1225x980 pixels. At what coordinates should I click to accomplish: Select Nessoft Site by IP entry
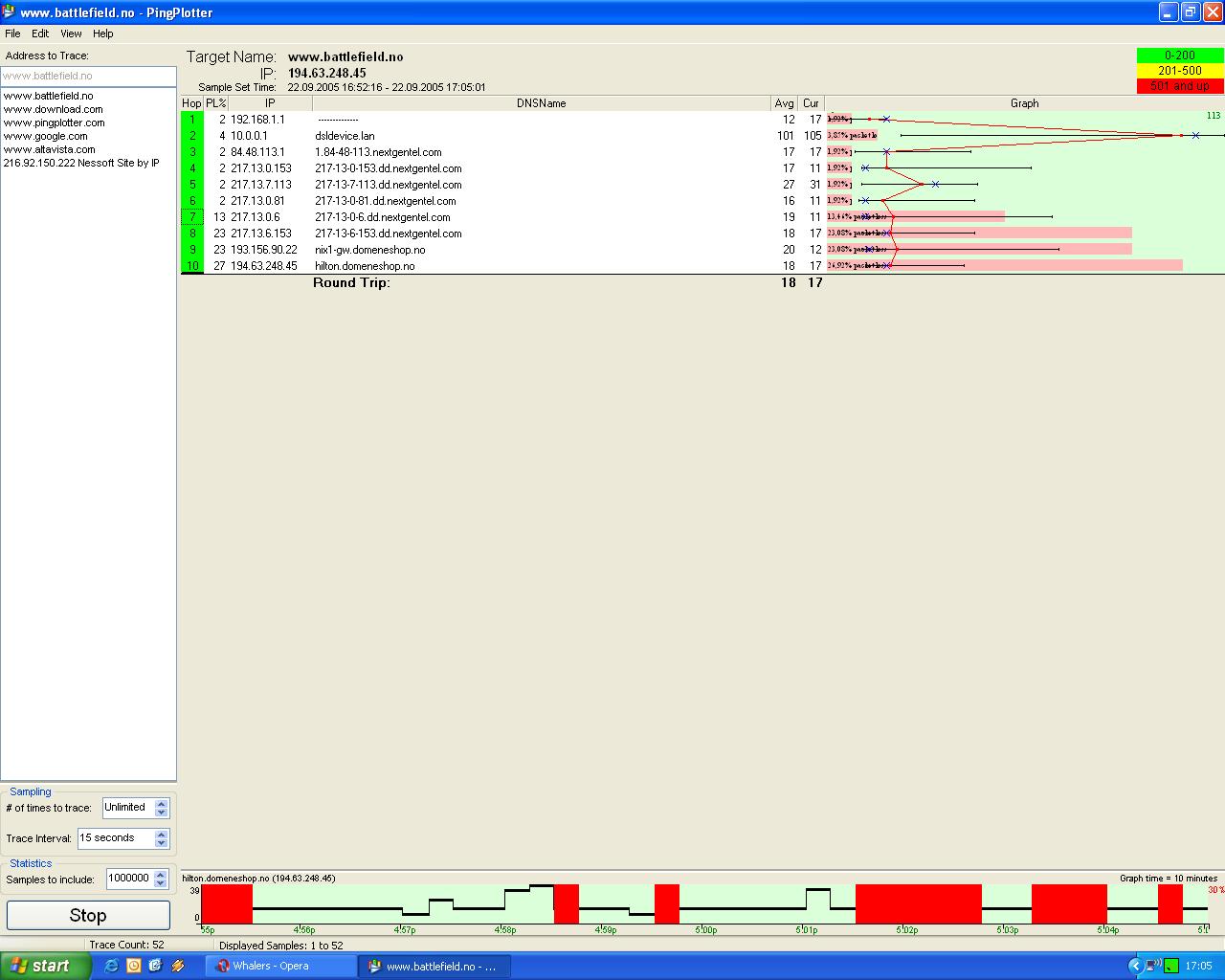click(x=81, y=163)
